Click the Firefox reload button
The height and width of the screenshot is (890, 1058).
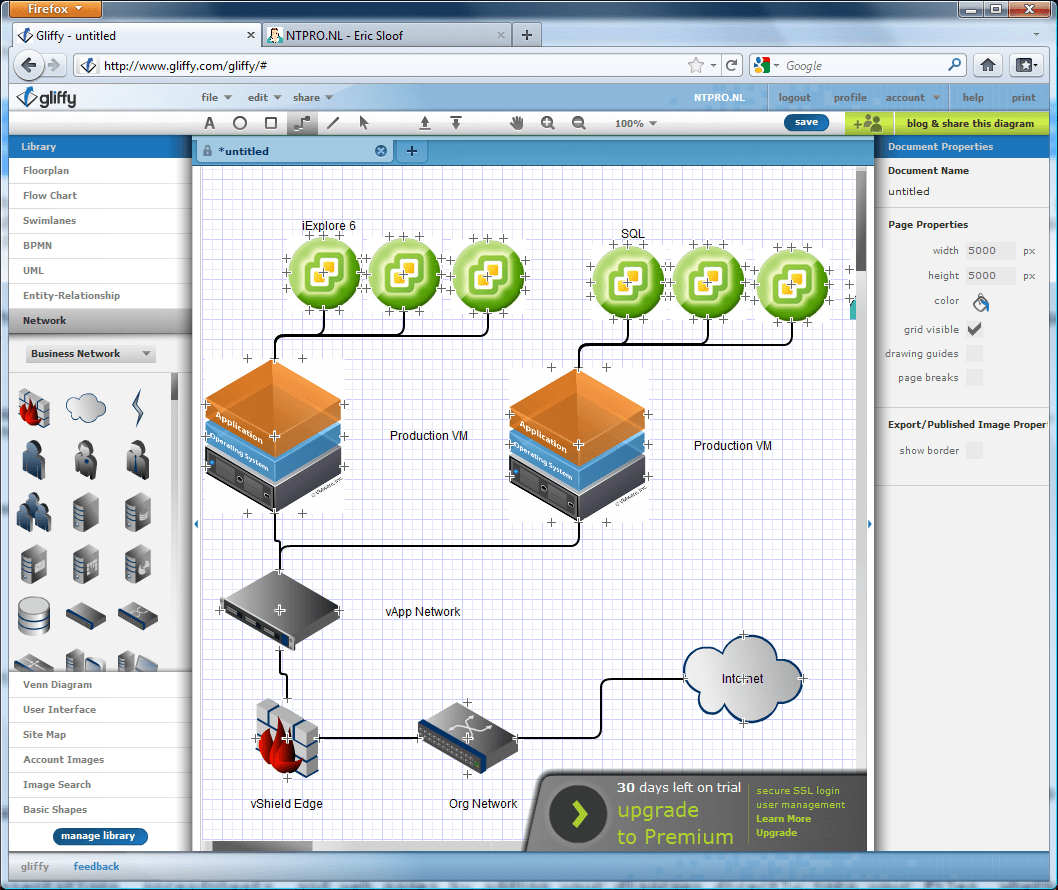[x=731, y=65]
